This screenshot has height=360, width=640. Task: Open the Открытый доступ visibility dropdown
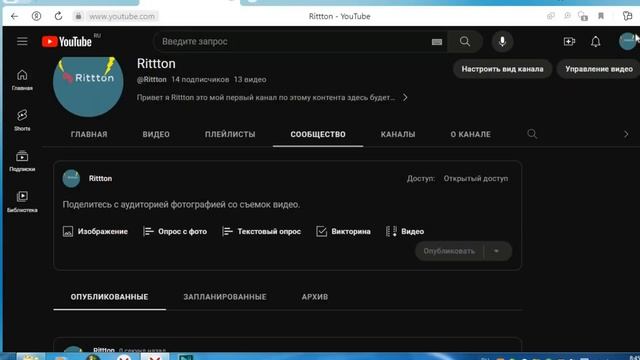(x=476, y=179)
